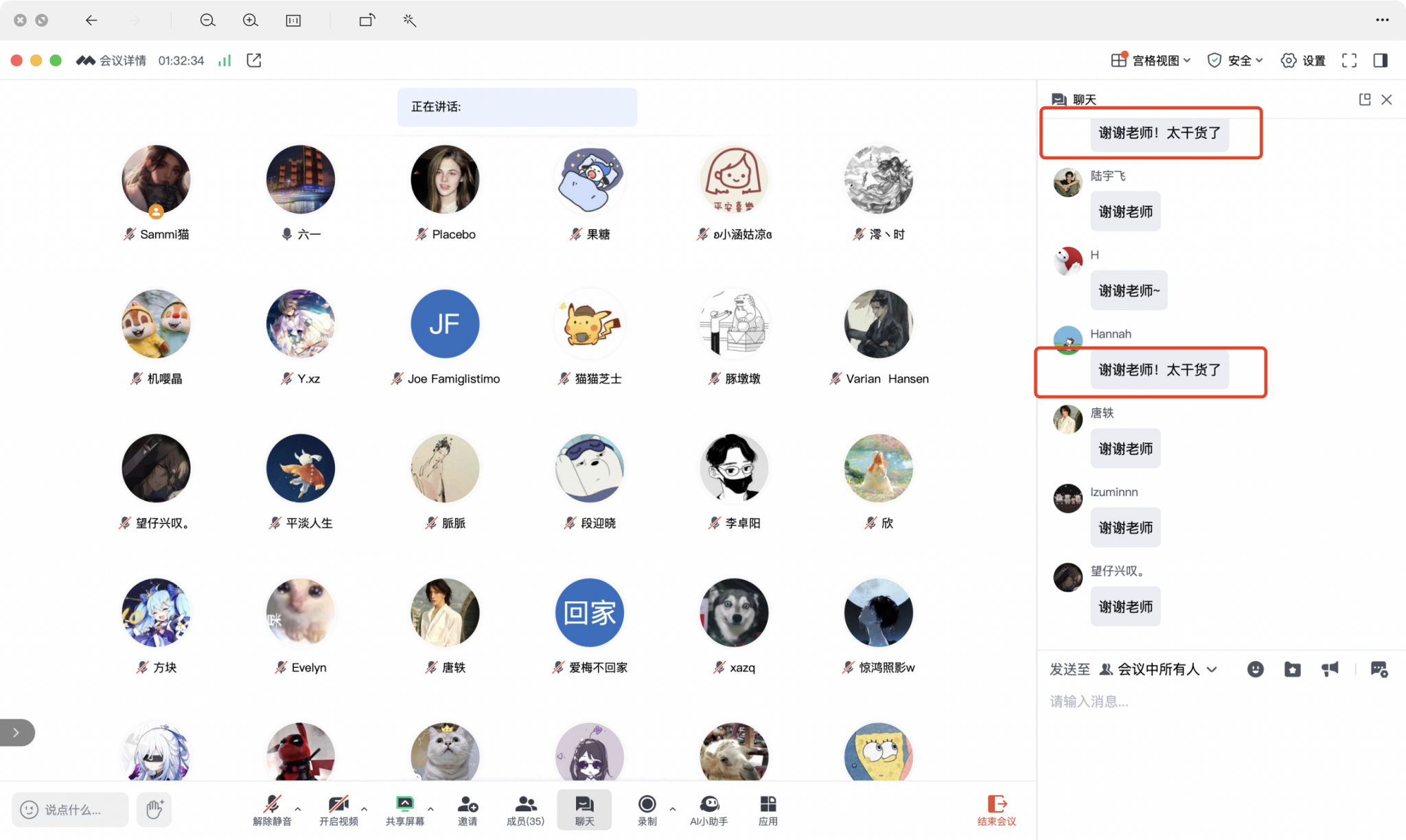Click the raise hand icon
Image resolution: width=1406 pixels, height=840 pixels.
coord(154,809)
